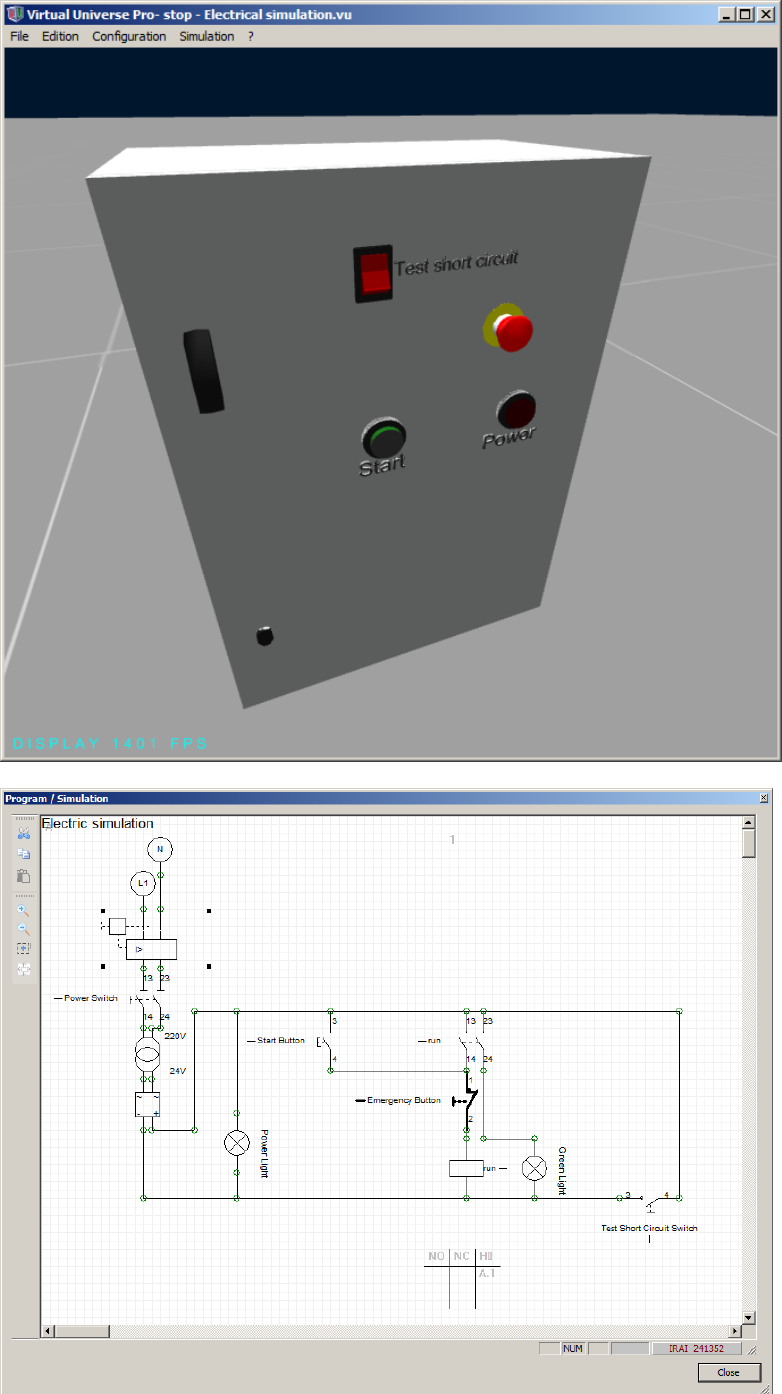Screen dimensions: 782x1394
Task: Click the Emergency Button label text
Action: 404,1100
